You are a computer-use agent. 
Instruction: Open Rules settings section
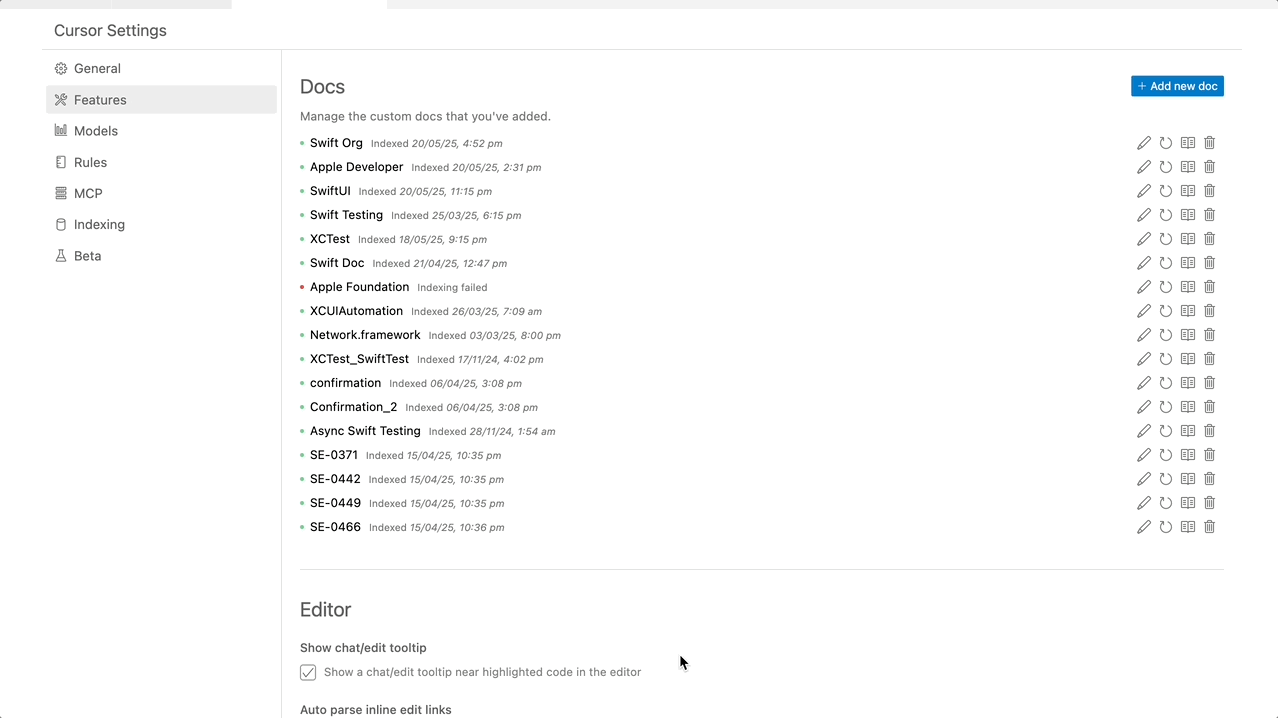tap(161, 162)
